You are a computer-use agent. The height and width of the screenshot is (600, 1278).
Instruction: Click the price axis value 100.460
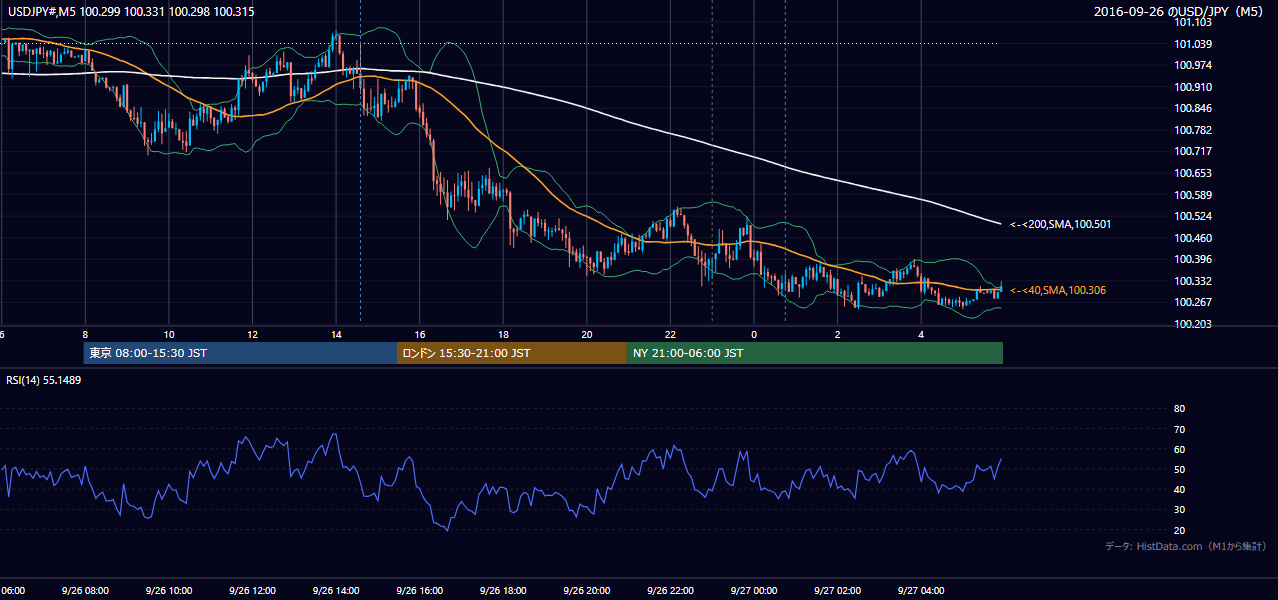pyautogui.click(x=1192, y=238)
